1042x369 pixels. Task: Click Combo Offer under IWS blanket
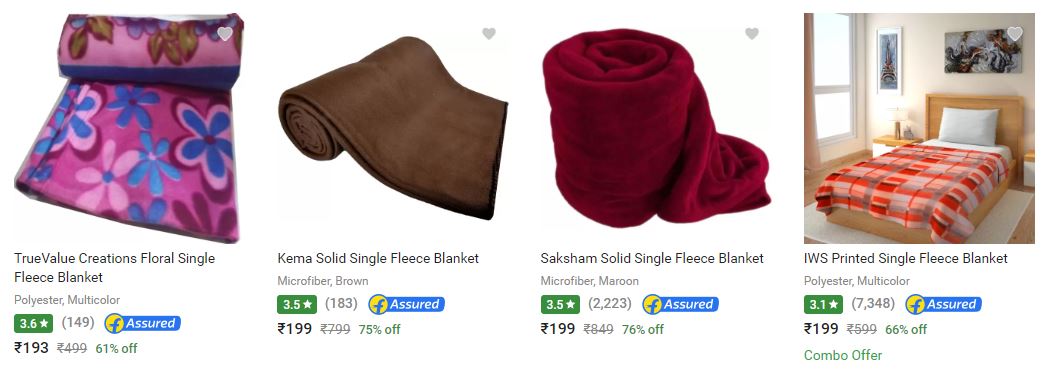(843, 355)
